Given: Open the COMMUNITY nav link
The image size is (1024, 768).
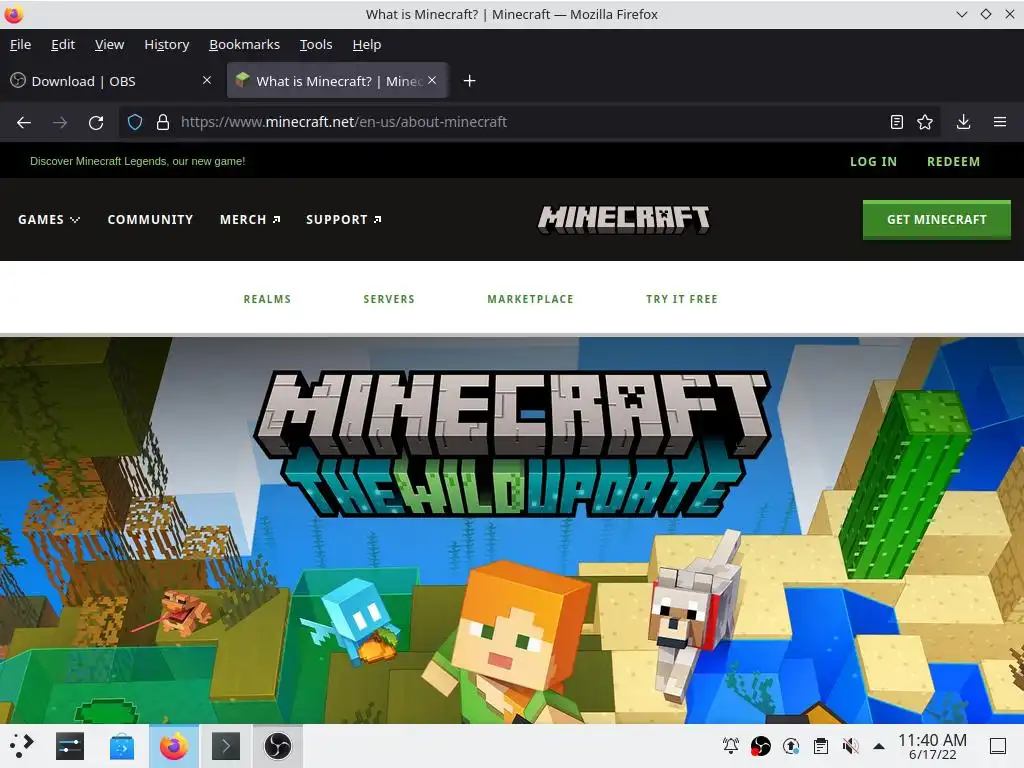Looking at the screenshot, I should tap(150, 219).
